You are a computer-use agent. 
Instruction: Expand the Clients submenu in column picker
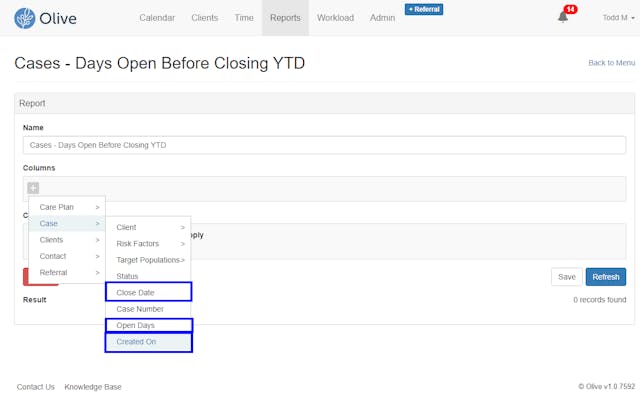point(67,240)
